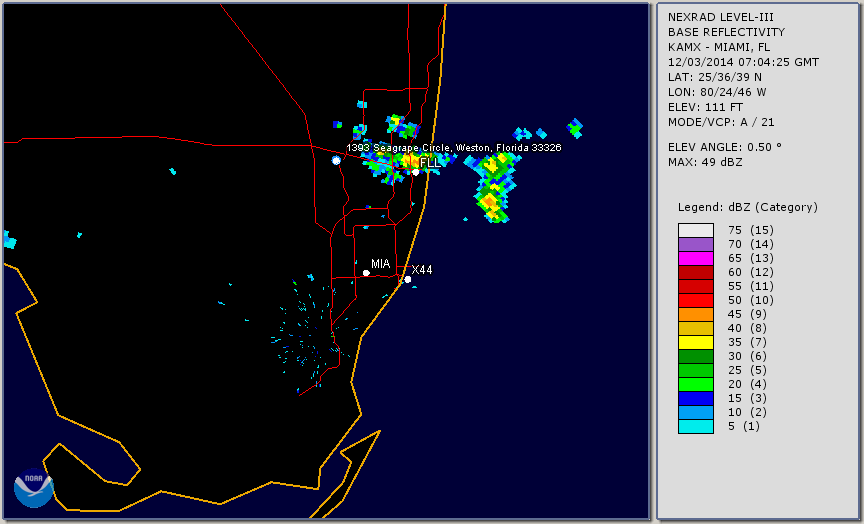
Task: Select the 30 dBZ dark green swatch
Action: click(x=696, y=356)
